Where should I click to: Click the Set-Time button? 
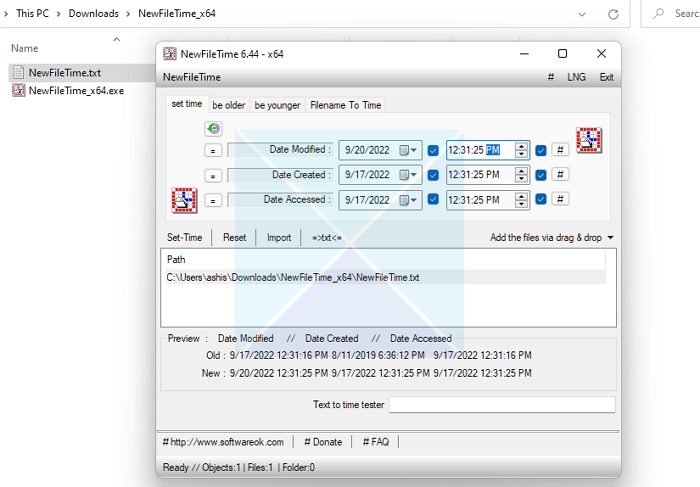pos(184,237)
